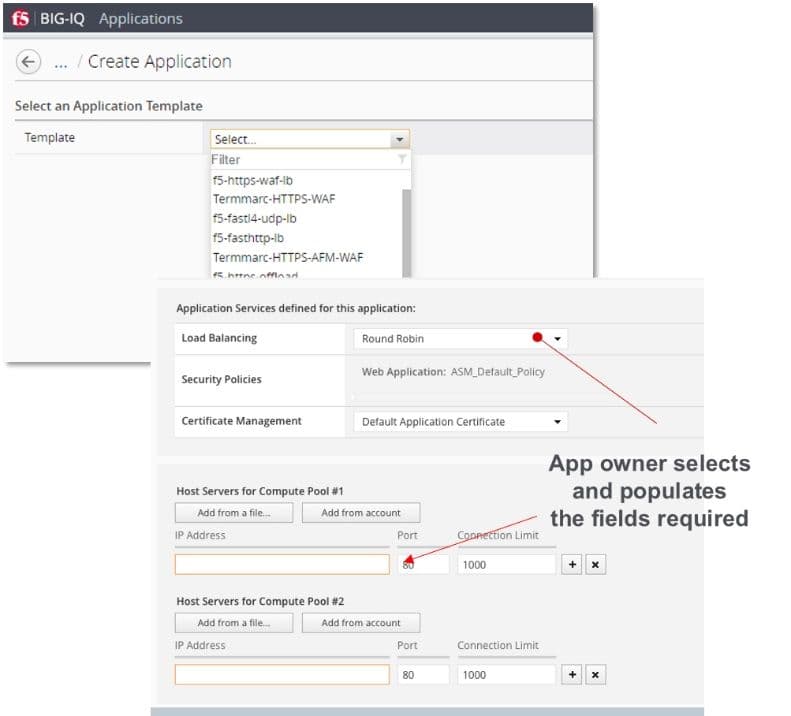Add a row to Compute Pool #2
791x716 pixels.
coord(573,675)
